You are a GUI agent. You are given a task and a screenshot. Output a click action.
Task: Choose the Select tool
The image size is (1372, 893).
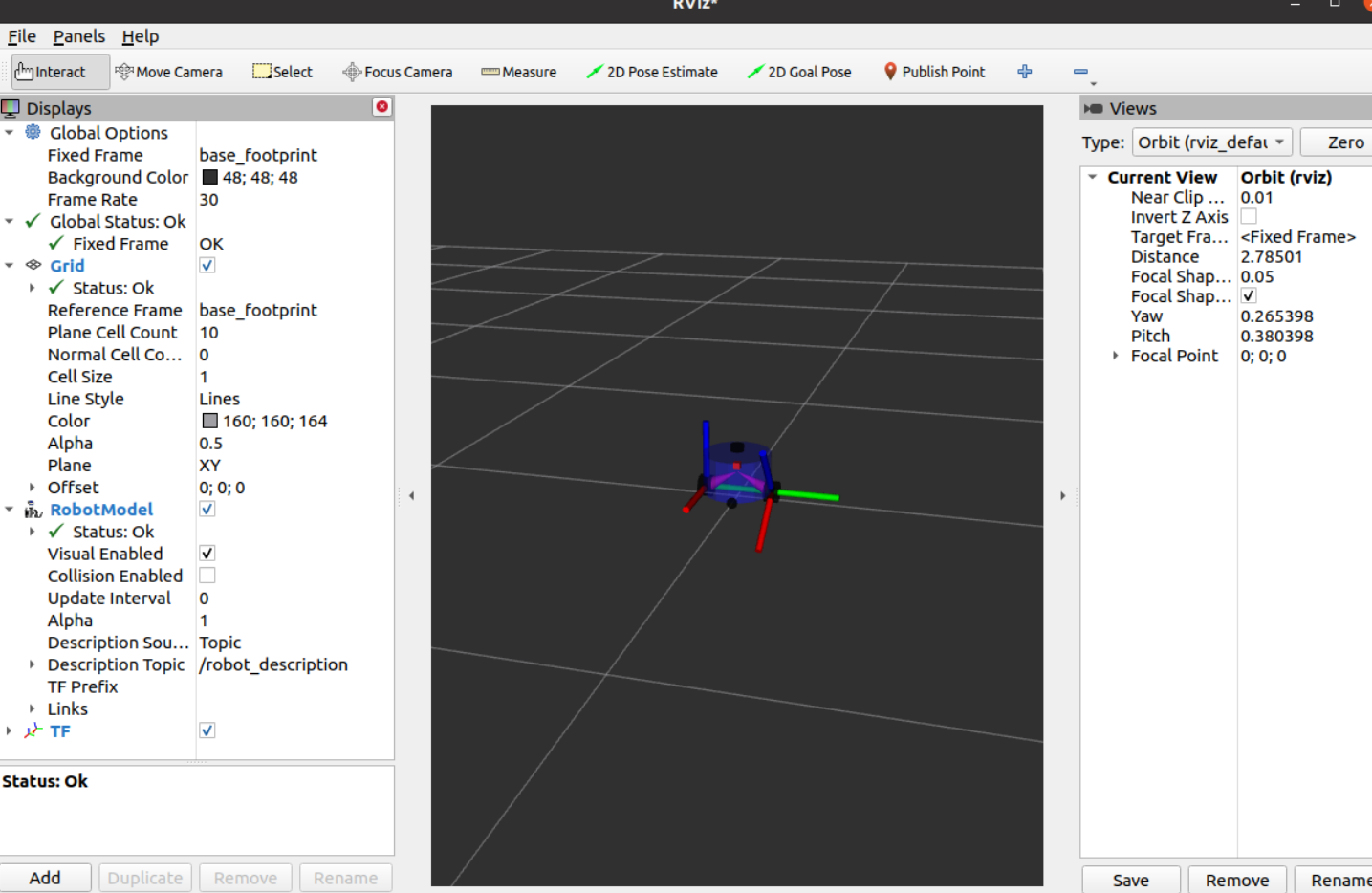tap(282, 72)
